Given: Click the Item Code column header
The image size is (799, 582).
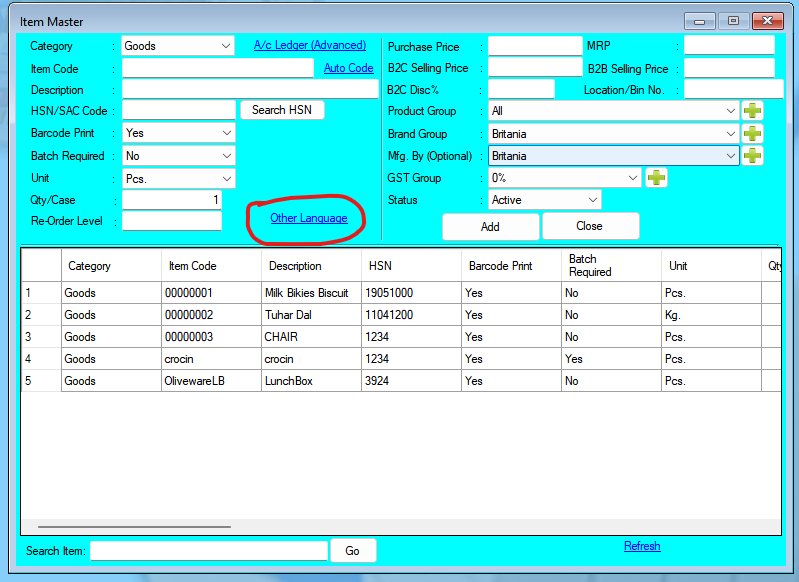Looking at the screenshot, I should 211,266.
